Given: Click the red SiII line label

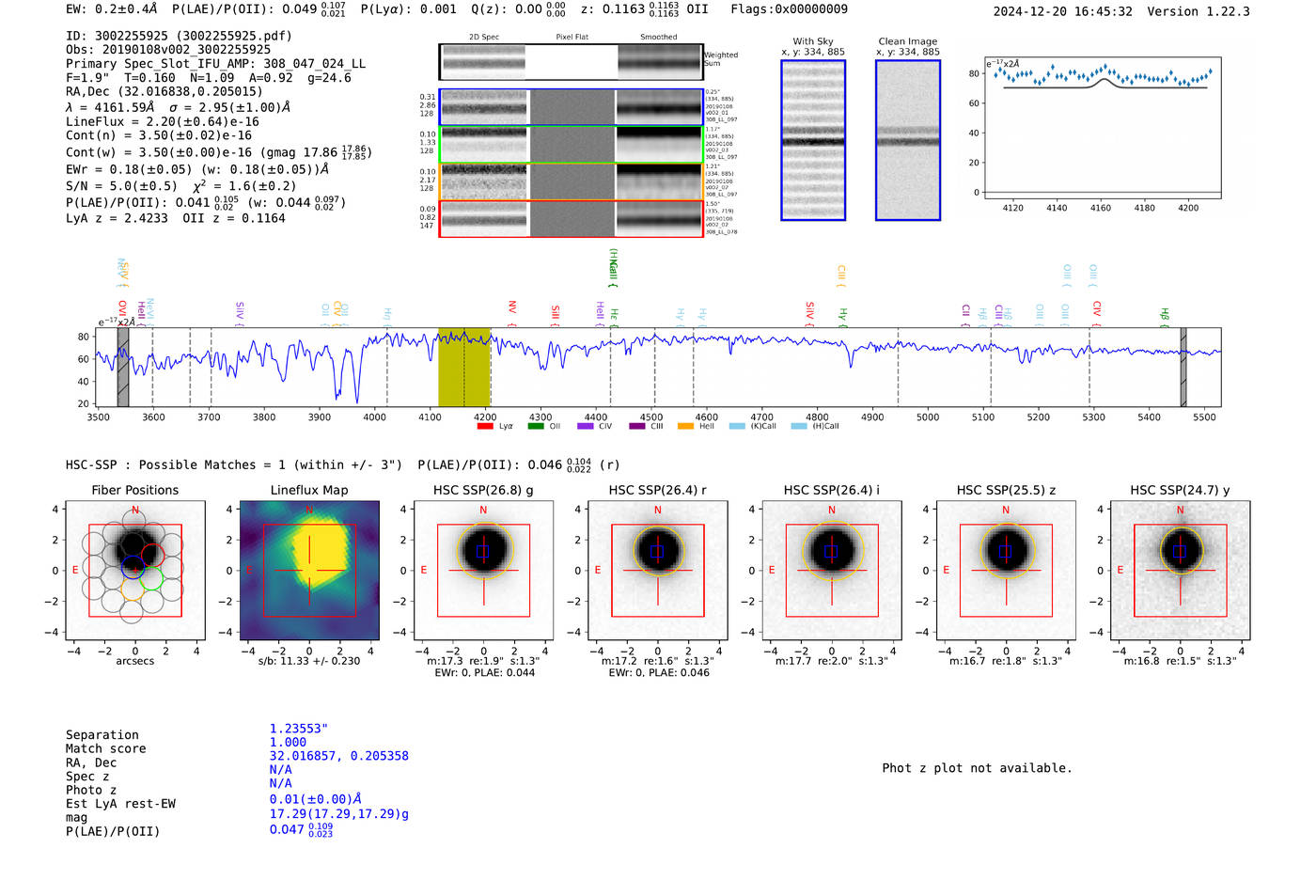Looking at the screenshot, I should 556,313.
